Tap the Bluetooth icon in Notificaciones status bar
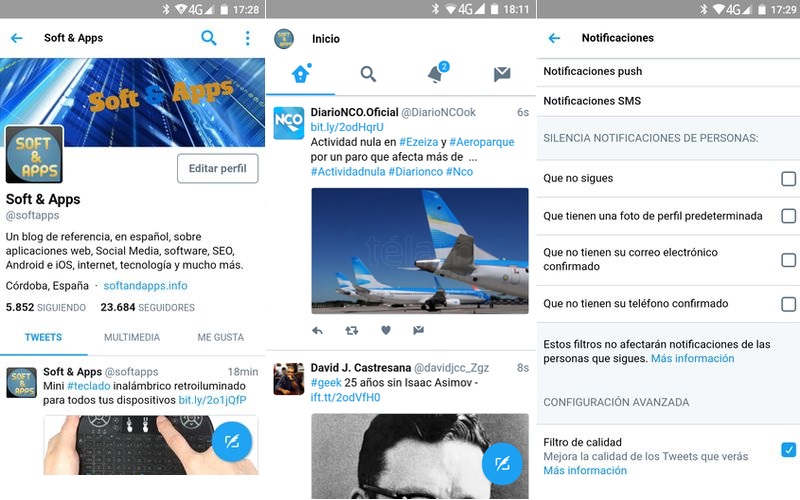This screenshot has width=800, height=500. click(704, 9)
